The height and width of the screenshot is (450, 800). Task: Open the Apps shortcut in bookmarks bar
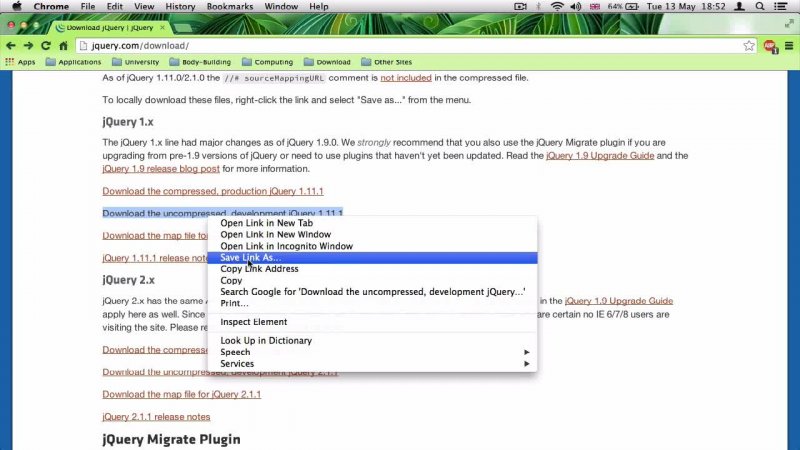pyautogui.click(x=20, y=62)
